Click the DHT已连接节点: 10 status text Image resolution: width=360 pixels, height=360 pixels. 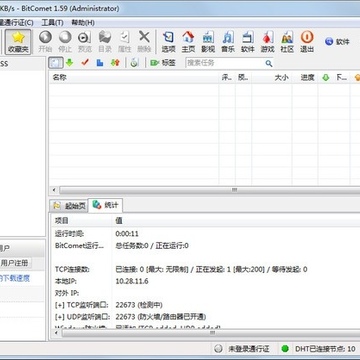pyautogui.click(x=325, y=349)
